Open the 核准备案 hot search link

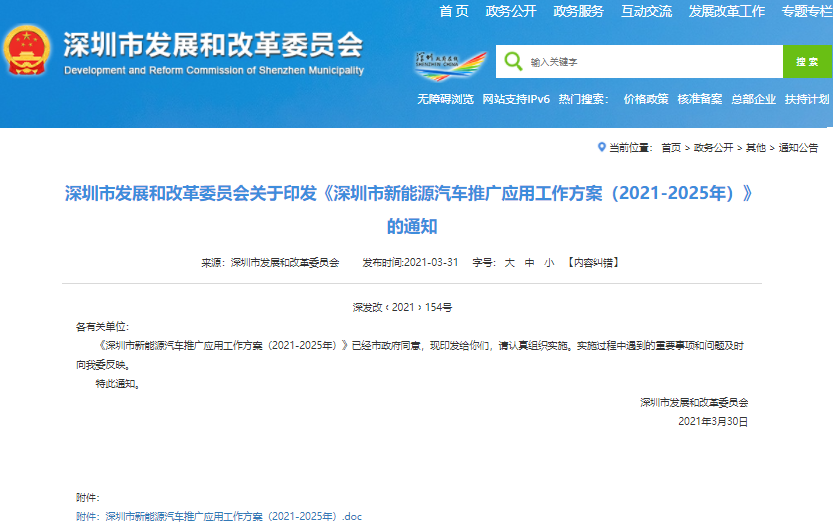point(699,99)
